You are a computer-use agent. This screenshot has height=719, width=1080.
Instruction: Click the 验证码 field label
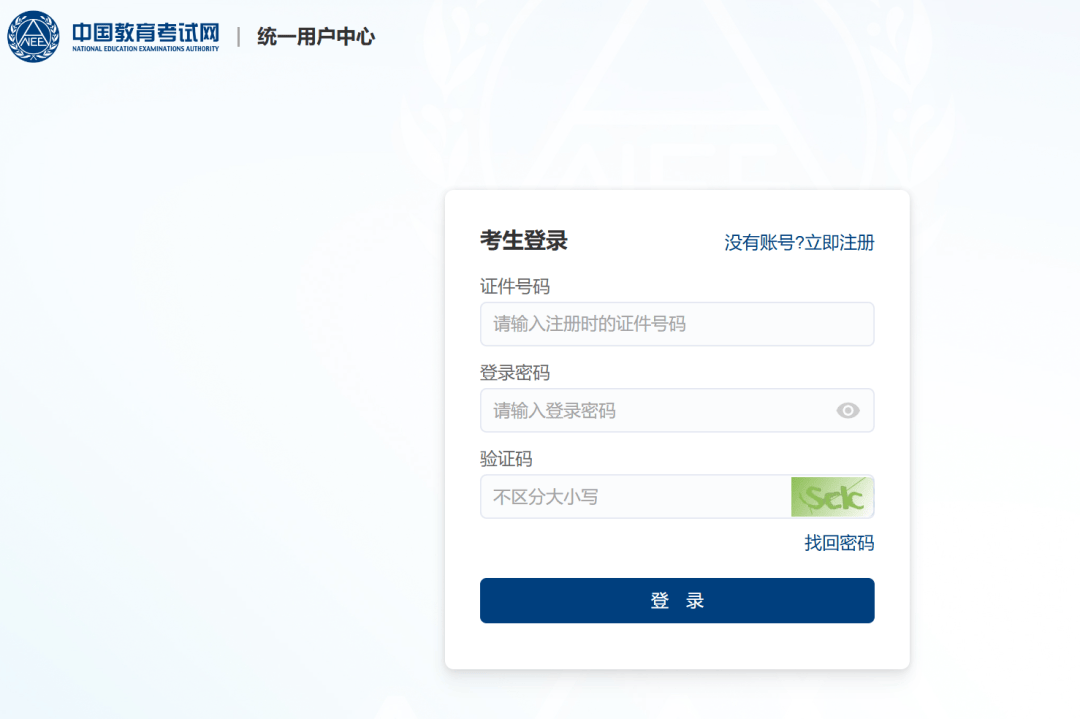506,459
